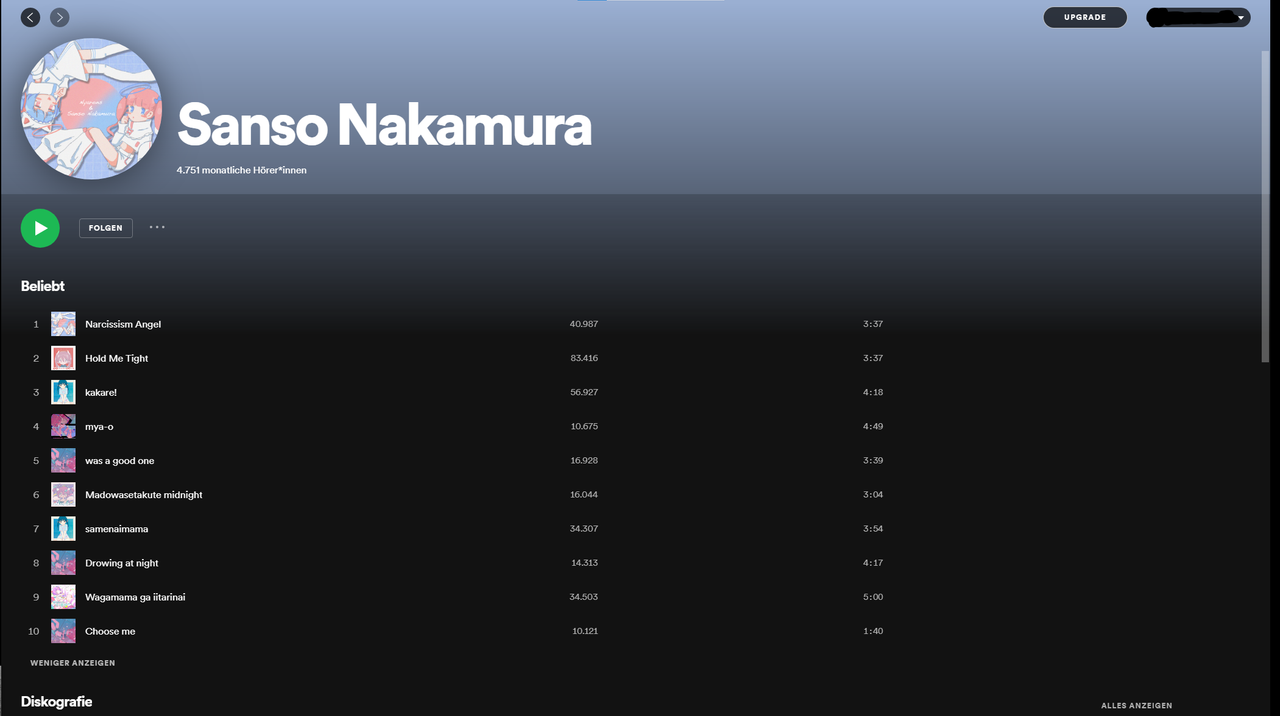Click the mya-o track cover art
1280x716 pixels.
click(x=63, y=426)
